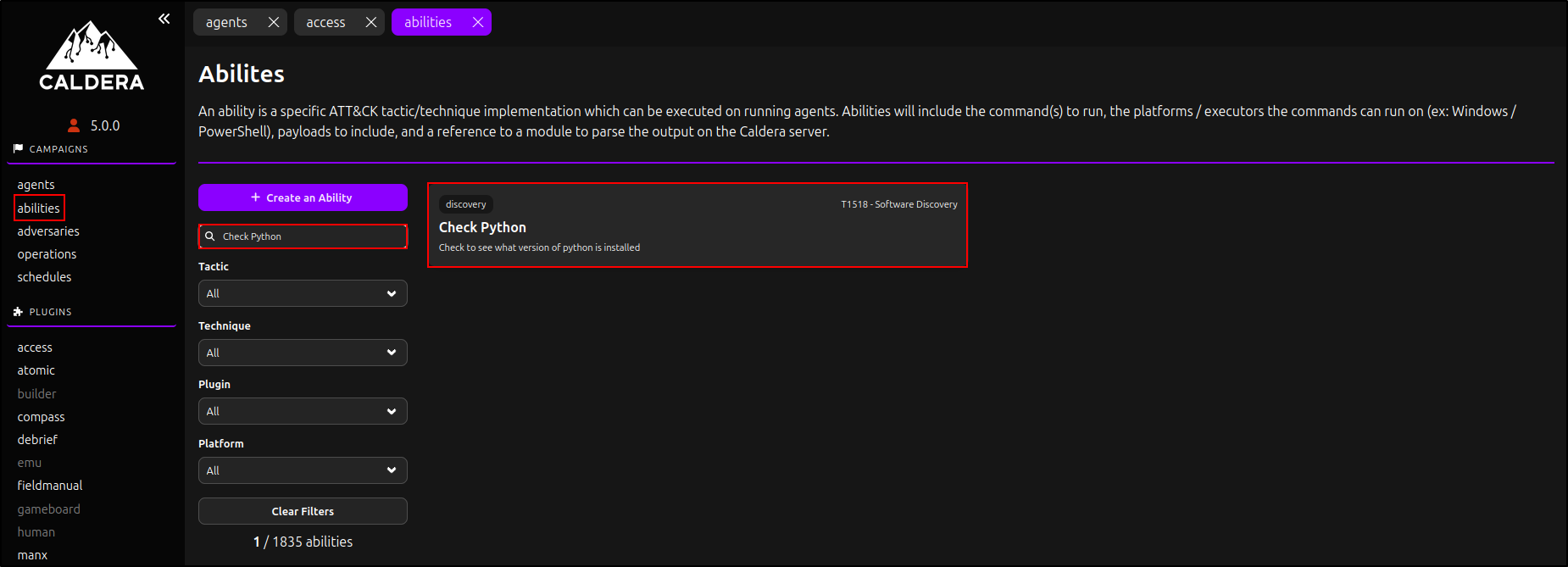Click the Clear Filters button
The image size is (1568, 567).
303,511
